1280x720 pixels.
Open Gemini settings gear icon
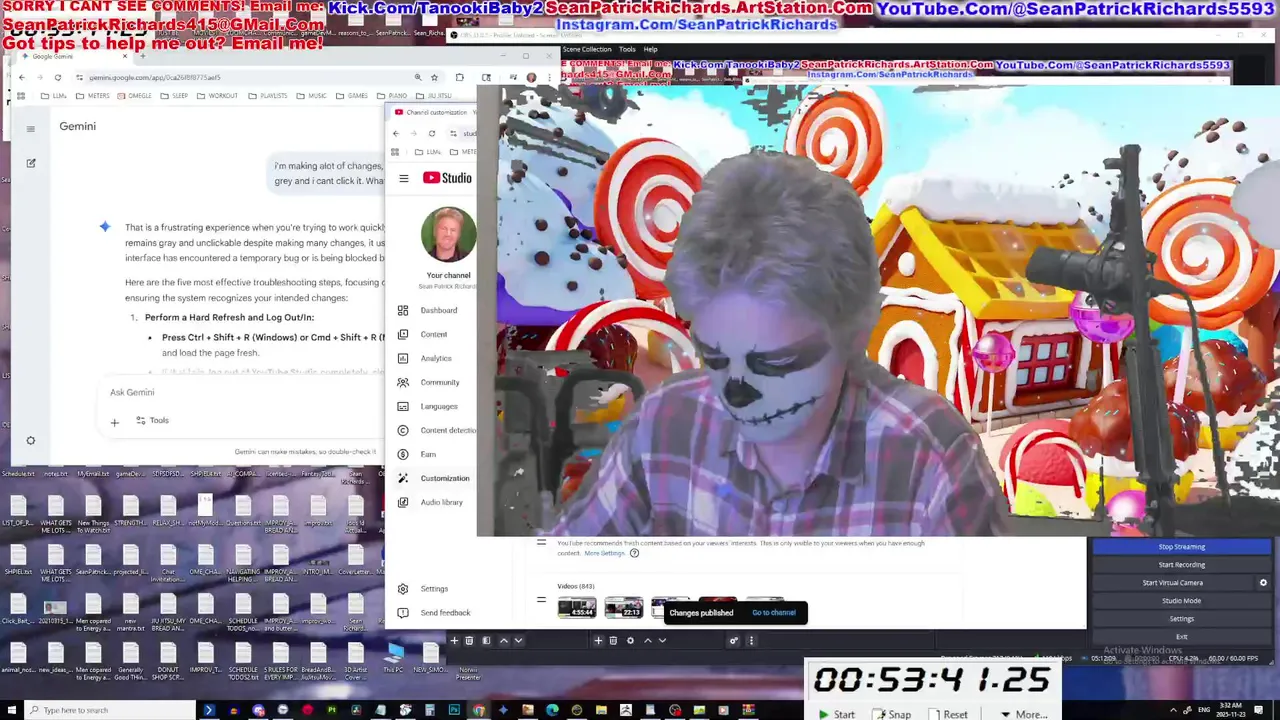tap(31, 441)
